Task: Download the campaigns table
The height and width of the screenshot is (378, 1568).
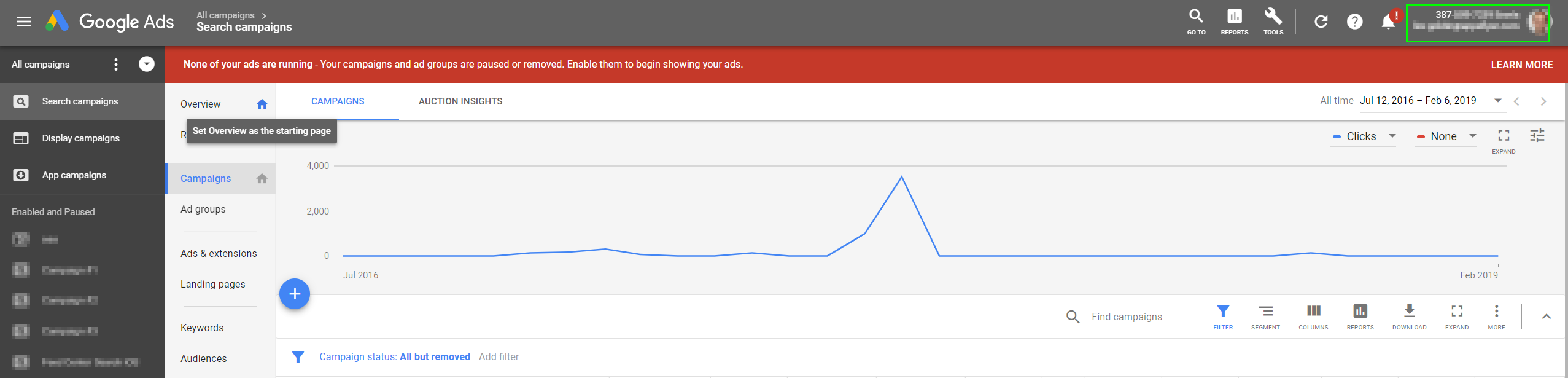Action: pos(1409,317)
